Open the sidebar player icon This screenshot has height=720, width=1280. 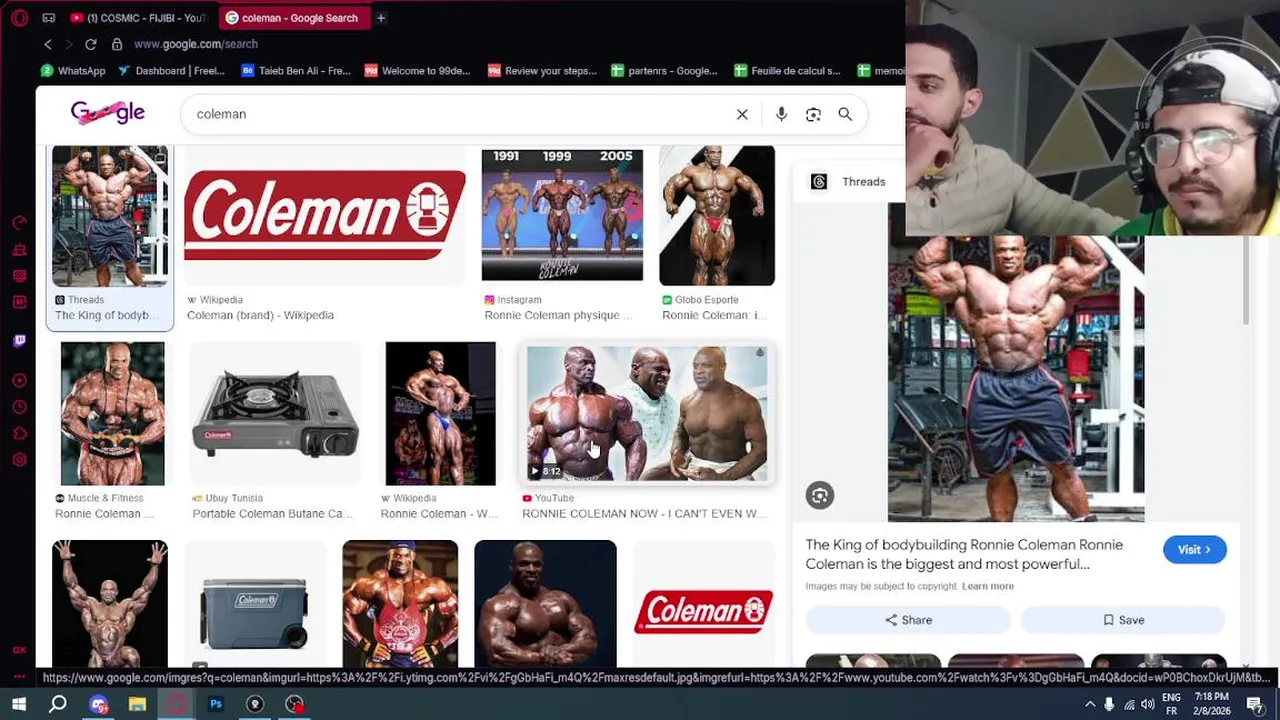click(19, 381)
